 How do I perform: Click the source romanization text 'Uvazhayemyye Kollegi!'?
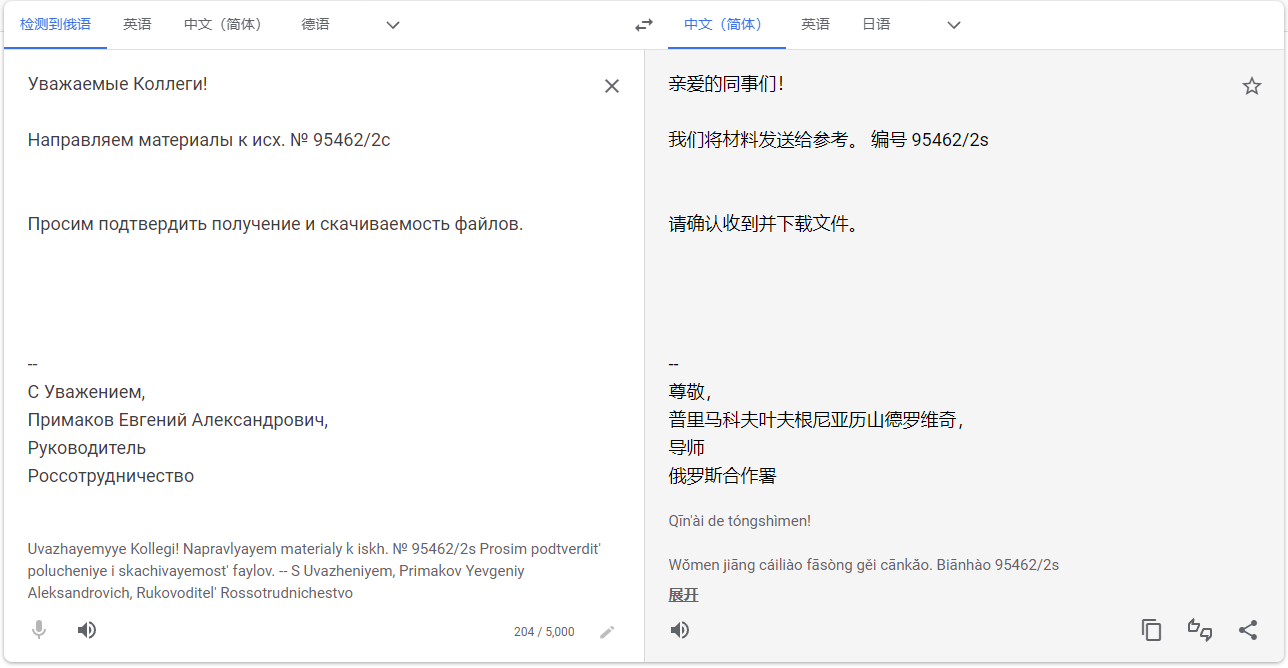tap(104, 549)
